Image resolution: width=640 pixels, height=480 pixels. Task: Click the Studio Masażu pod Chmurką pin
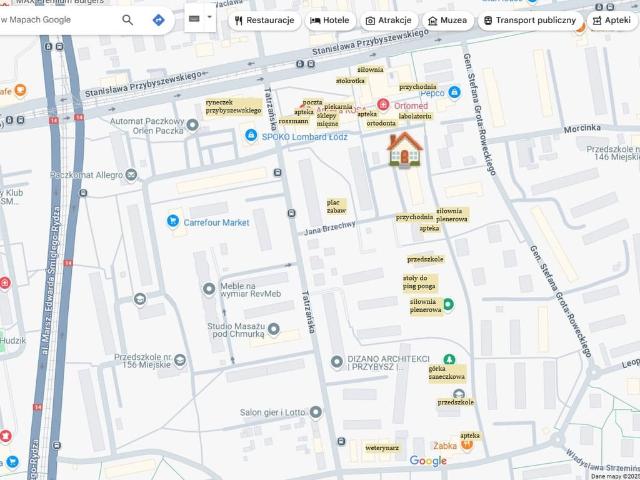click(273, 329)
